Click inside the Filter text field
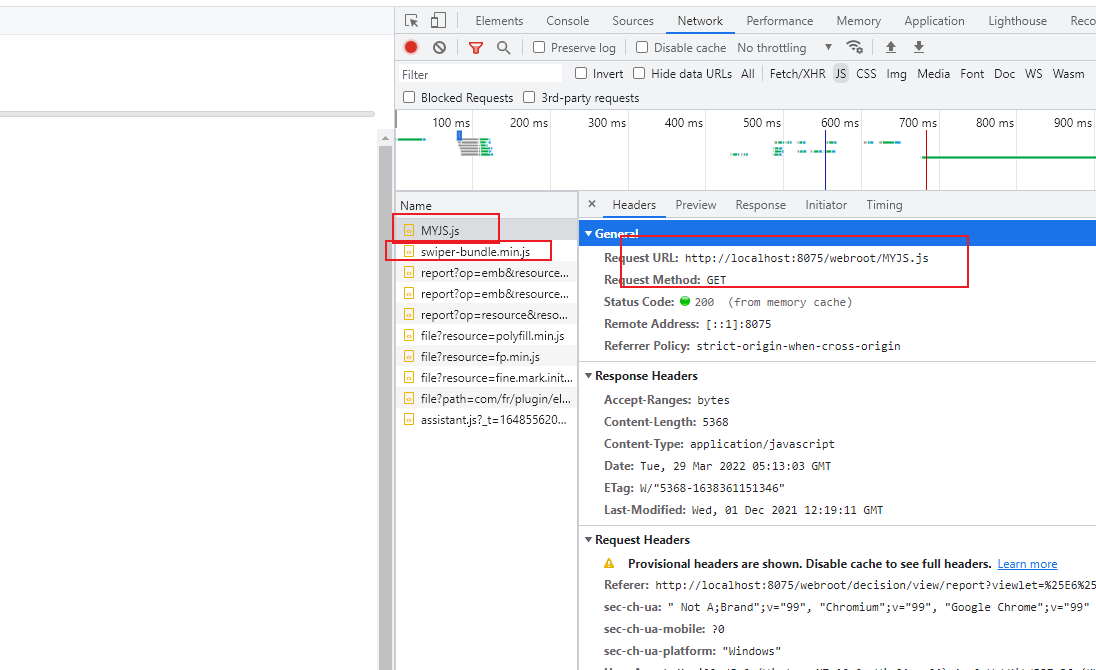Screen dimensions: 1096x670 [x=480, y=74]
